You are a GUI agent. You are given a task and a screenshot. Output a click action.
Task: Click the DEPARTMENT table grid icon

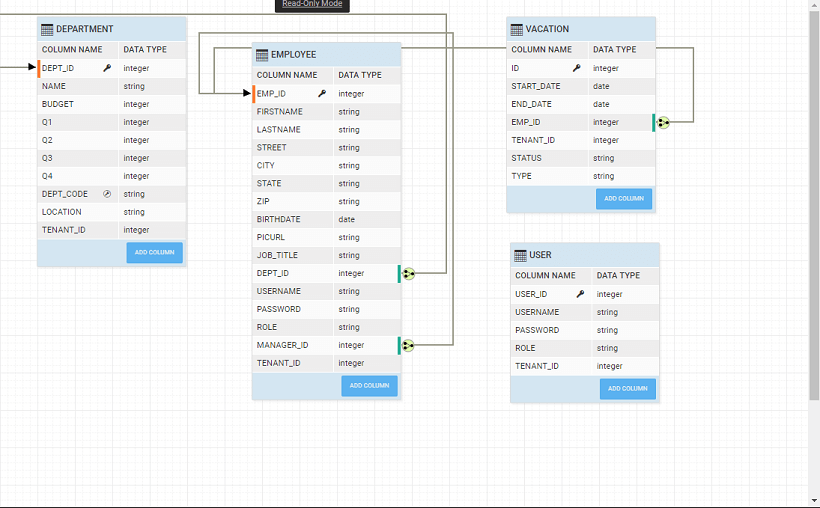[x=47, y=29]
